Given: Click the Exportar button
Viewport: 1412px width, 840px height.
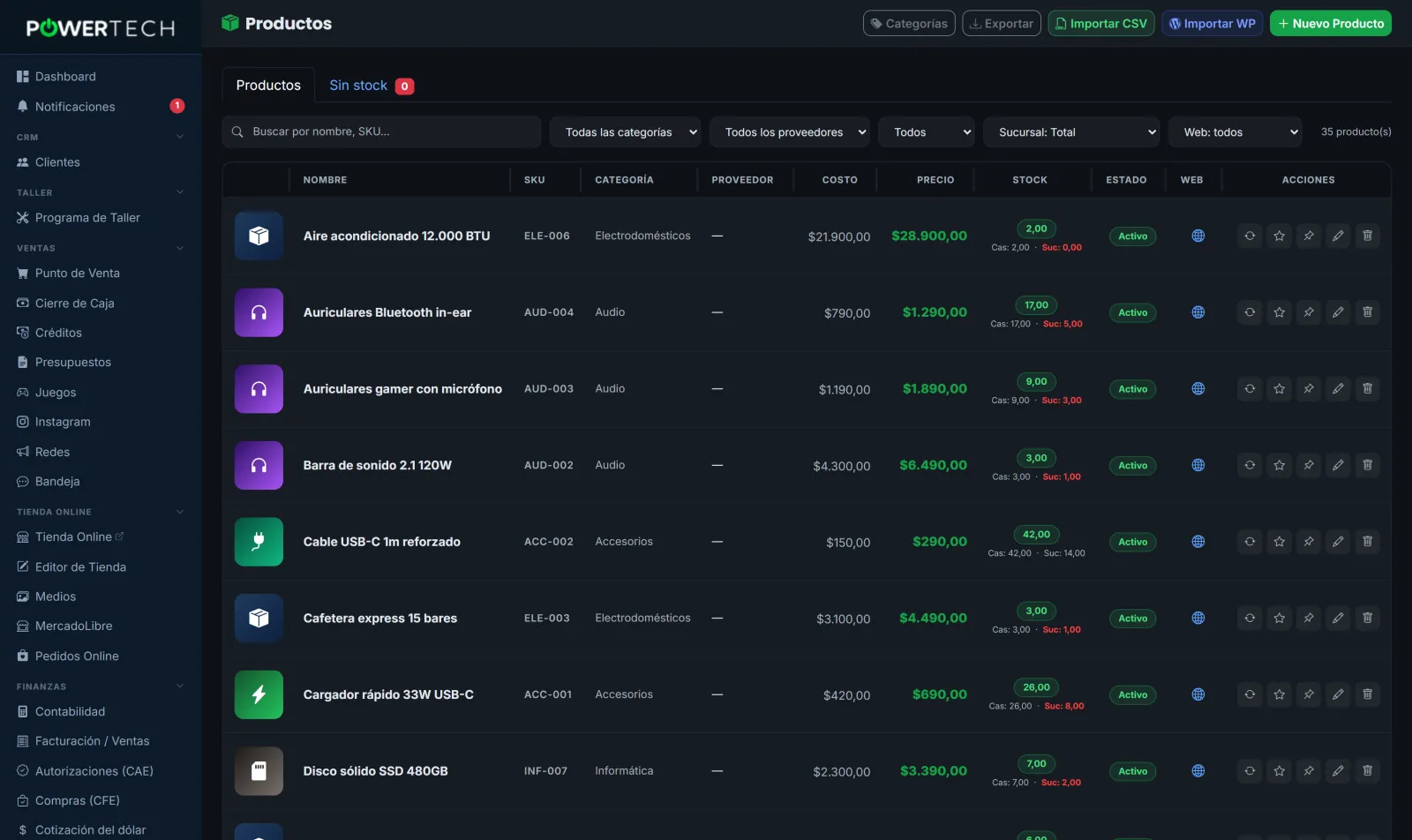Looking at the screenshot, I should pyautogui.click(x=1002, y=24).
